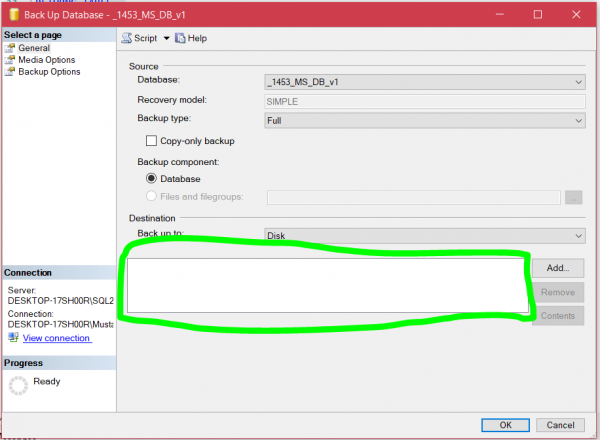
Task: Click the server name DESKTOP-17SH00R\SQL2
Action: [x=60, y=301]
